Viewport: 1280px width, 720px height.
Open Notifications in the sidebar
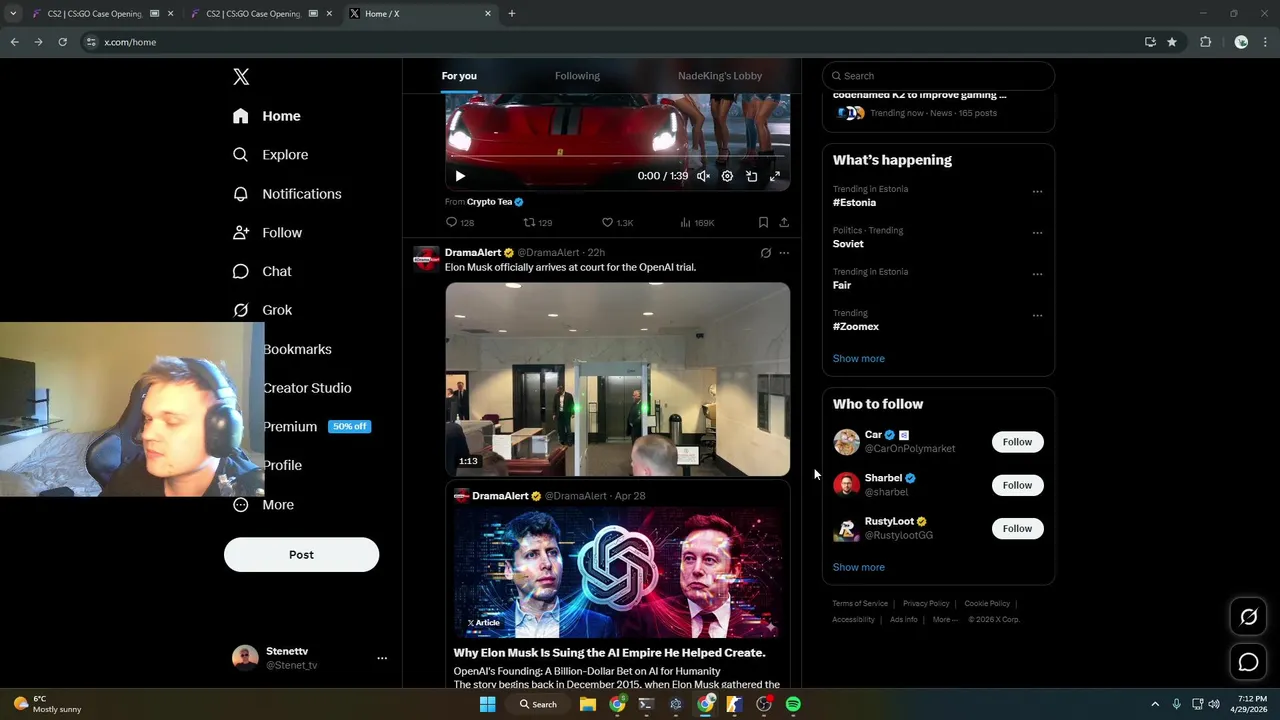287,194
